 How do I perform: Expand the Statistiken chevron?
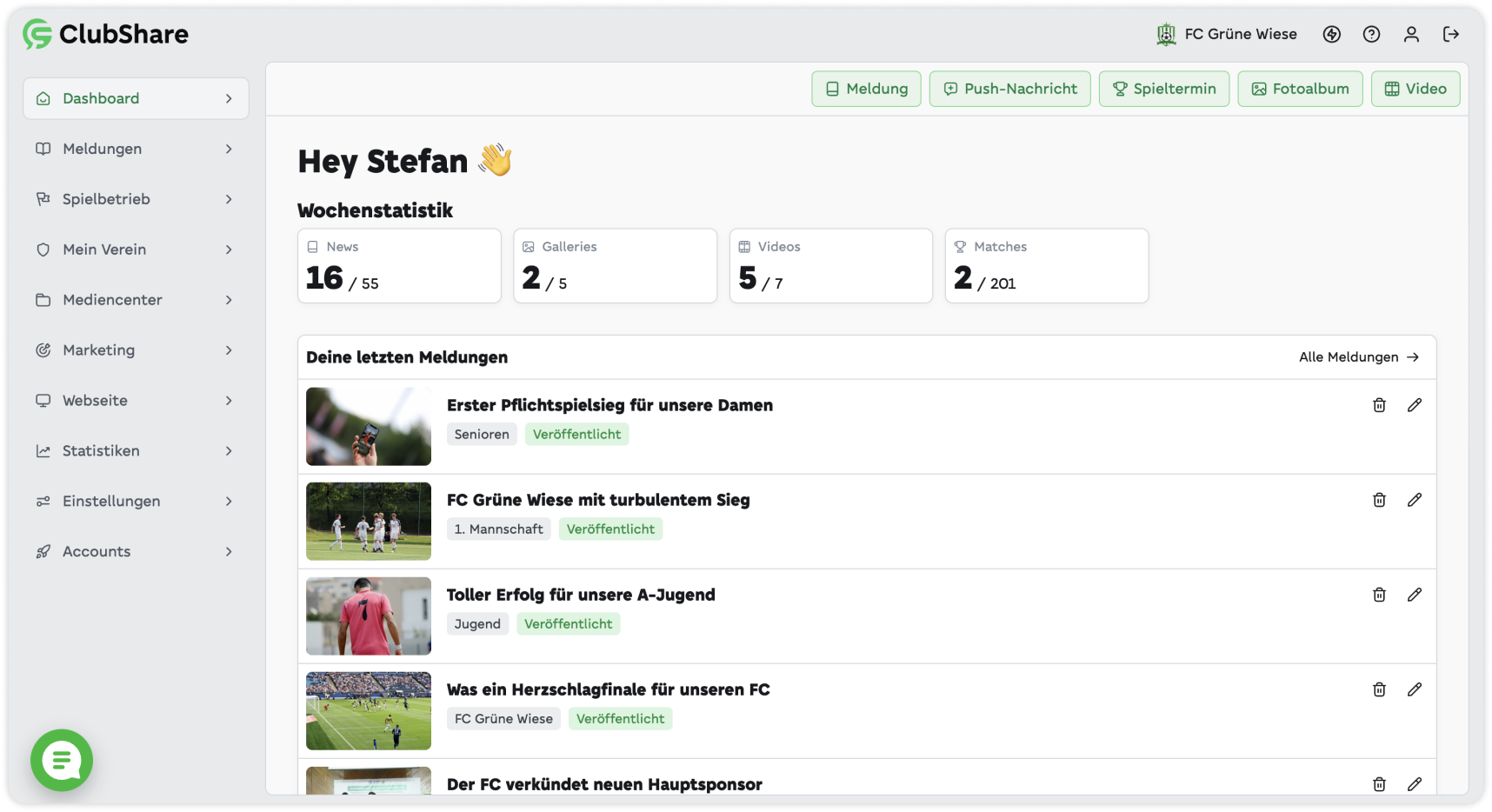coord(229,451)
